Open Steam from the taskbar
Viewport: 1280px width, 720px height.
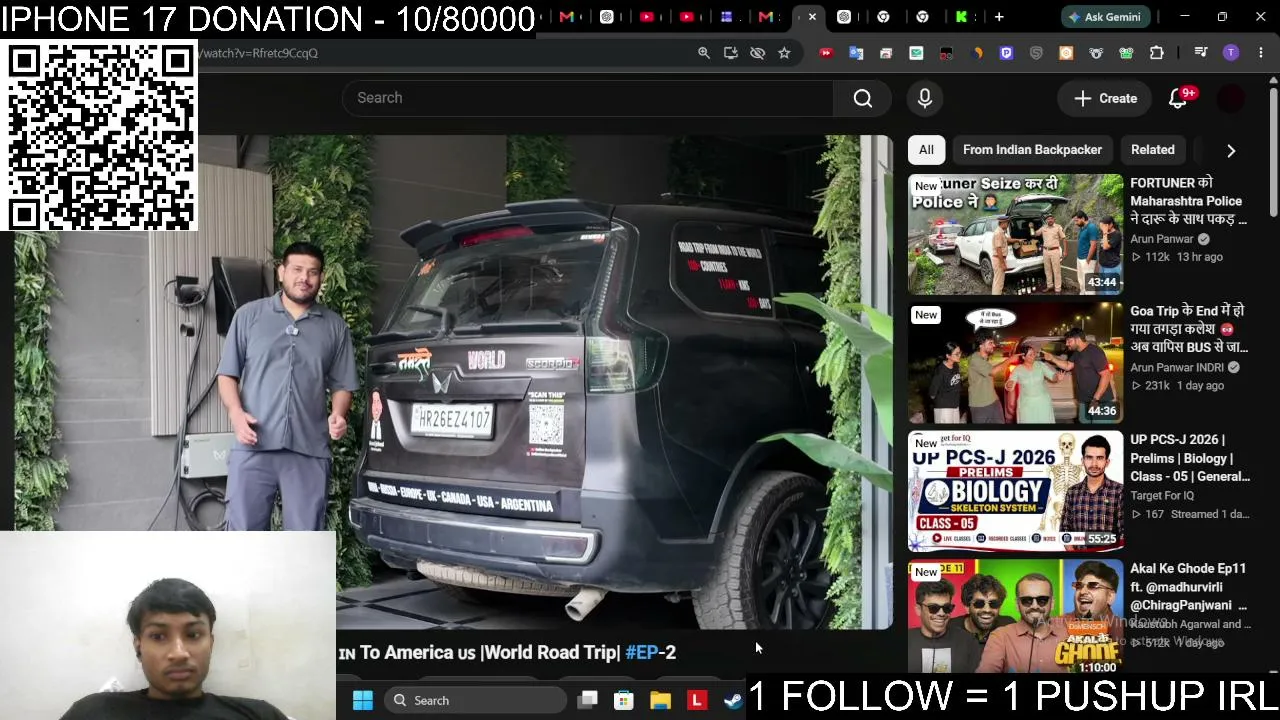[733, 700]
